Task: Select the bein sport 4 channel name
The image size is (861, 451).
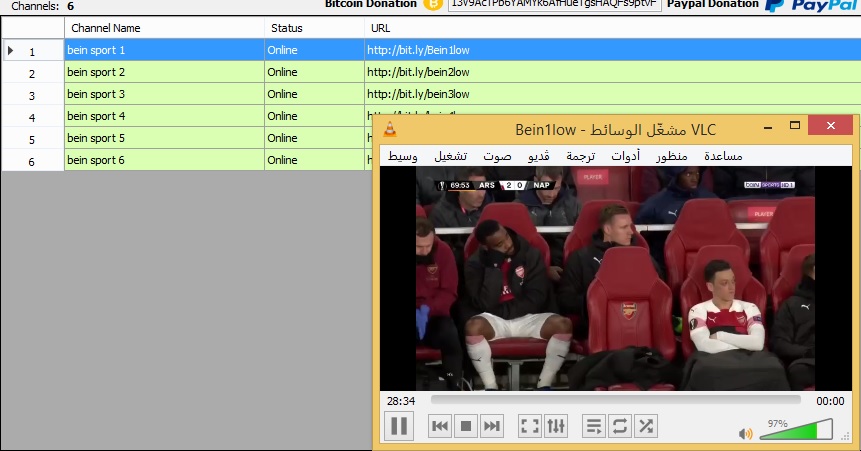Action: pyautogui.click(x=96, y=116)
